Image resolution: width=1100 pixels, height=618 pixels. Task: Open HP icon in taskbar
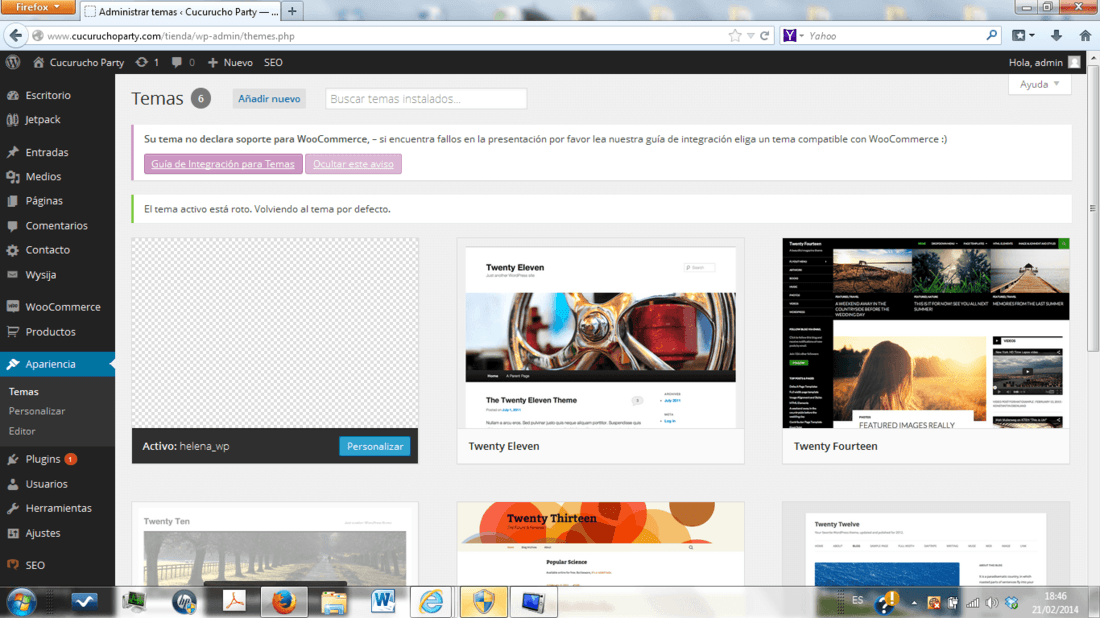click(x=184, y=602)
